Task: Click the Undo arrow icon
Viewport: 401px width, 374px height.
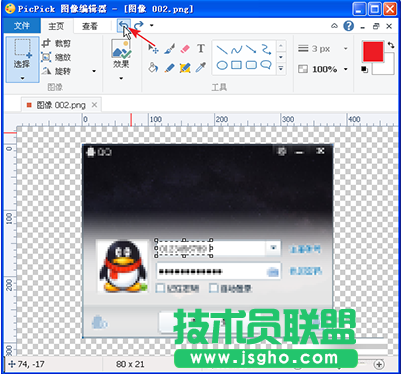Action: pyautogui.click(x=124, y=25)
